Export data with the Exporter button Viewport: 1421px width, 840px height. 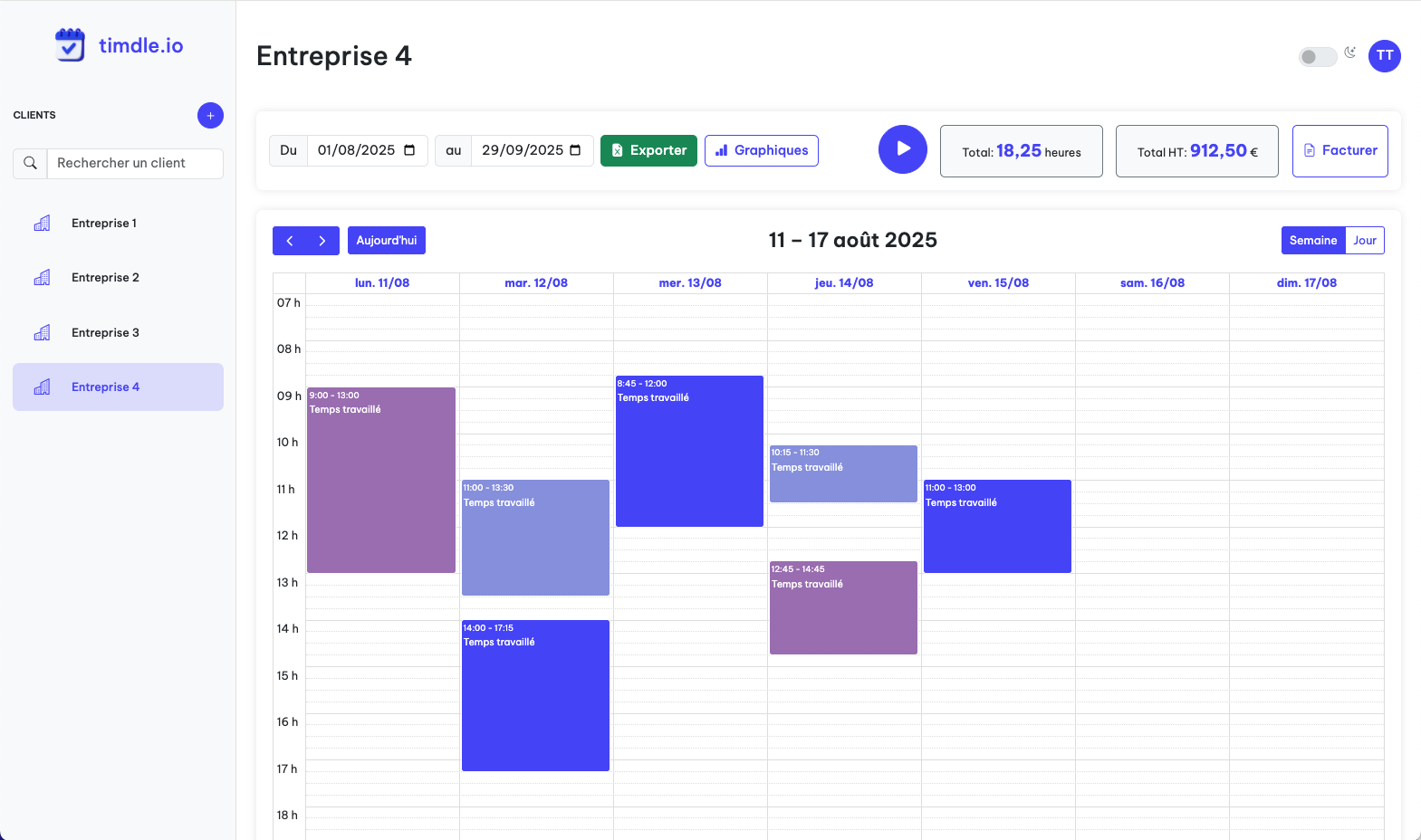tap(648, 150)
